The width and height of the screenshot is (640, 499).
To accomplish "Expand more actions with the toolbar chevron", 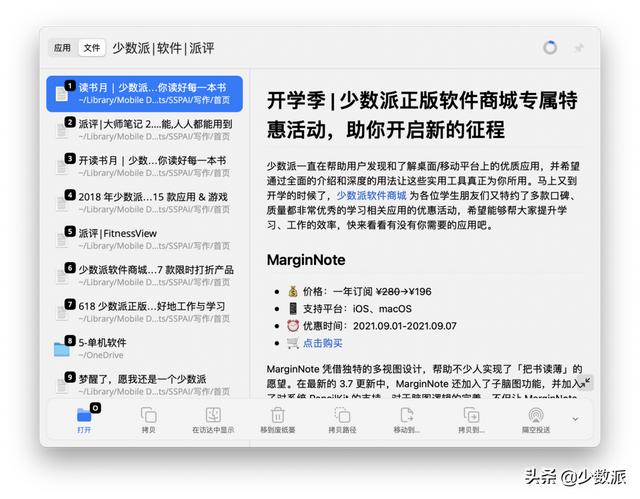I will (575, 419).
